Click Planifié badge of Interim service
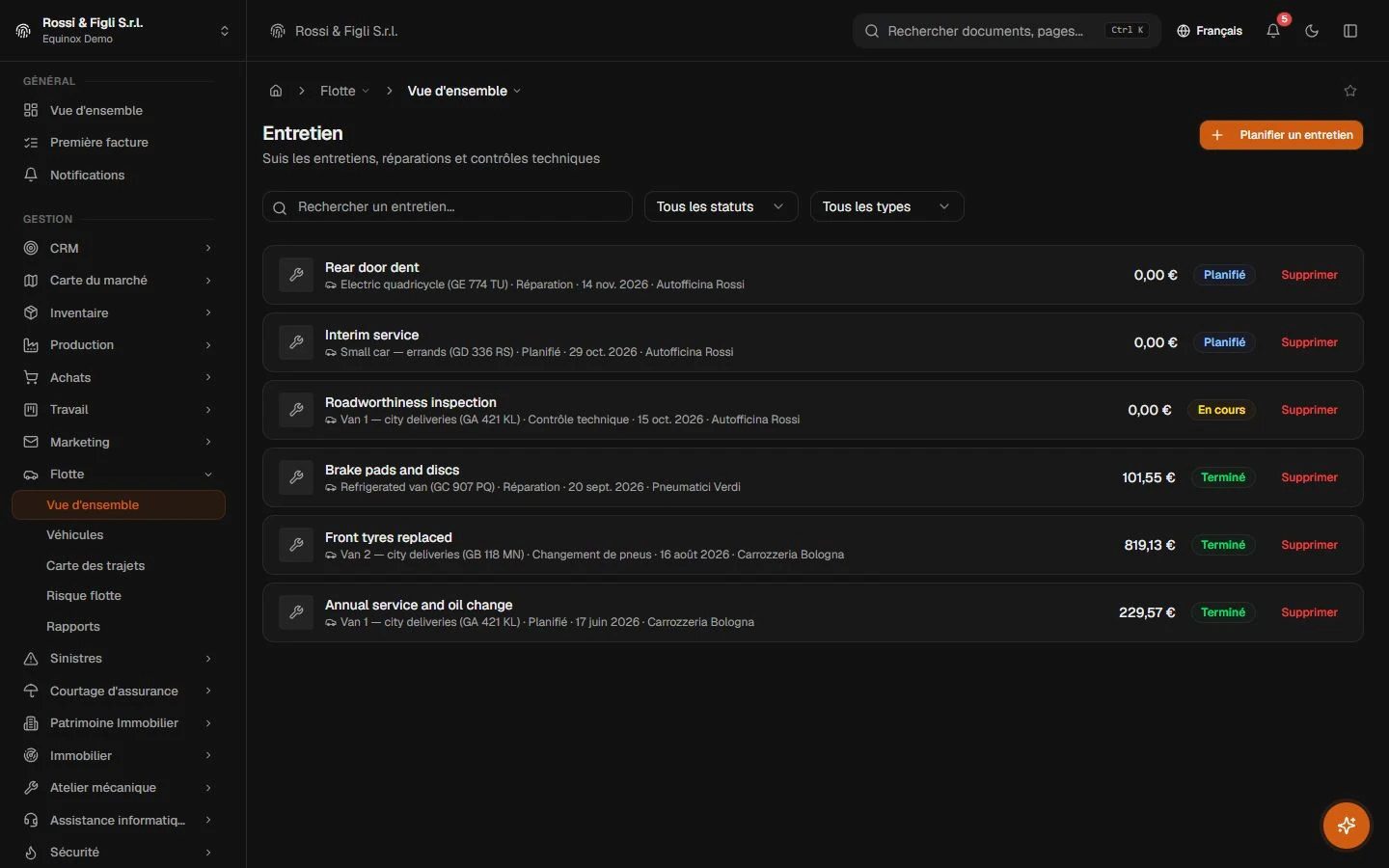1389x868 pixels. [1224, 342]
